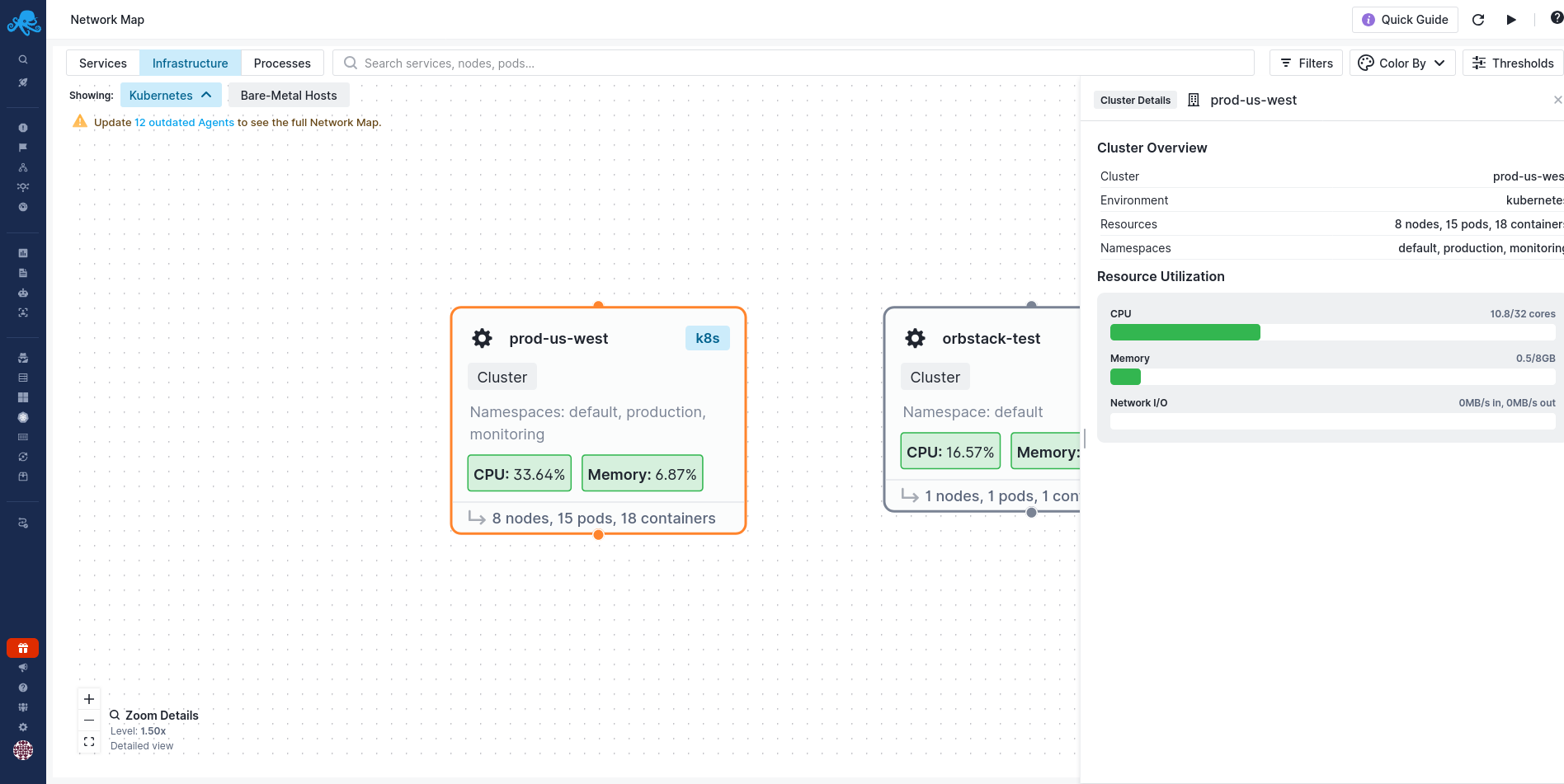
Task: Open the Color By dropdown
Action: 1401,63
